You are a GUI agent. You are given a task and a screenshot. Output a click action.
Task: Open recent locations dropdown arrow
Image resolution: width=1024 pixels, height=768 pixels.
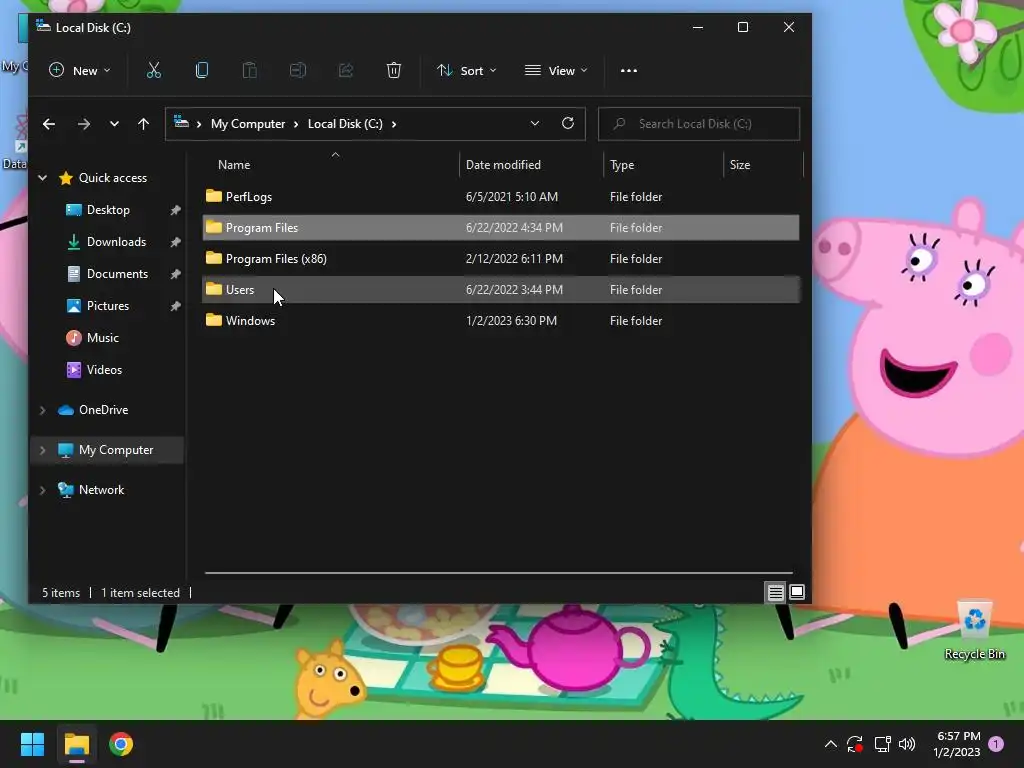pos(114,124)
